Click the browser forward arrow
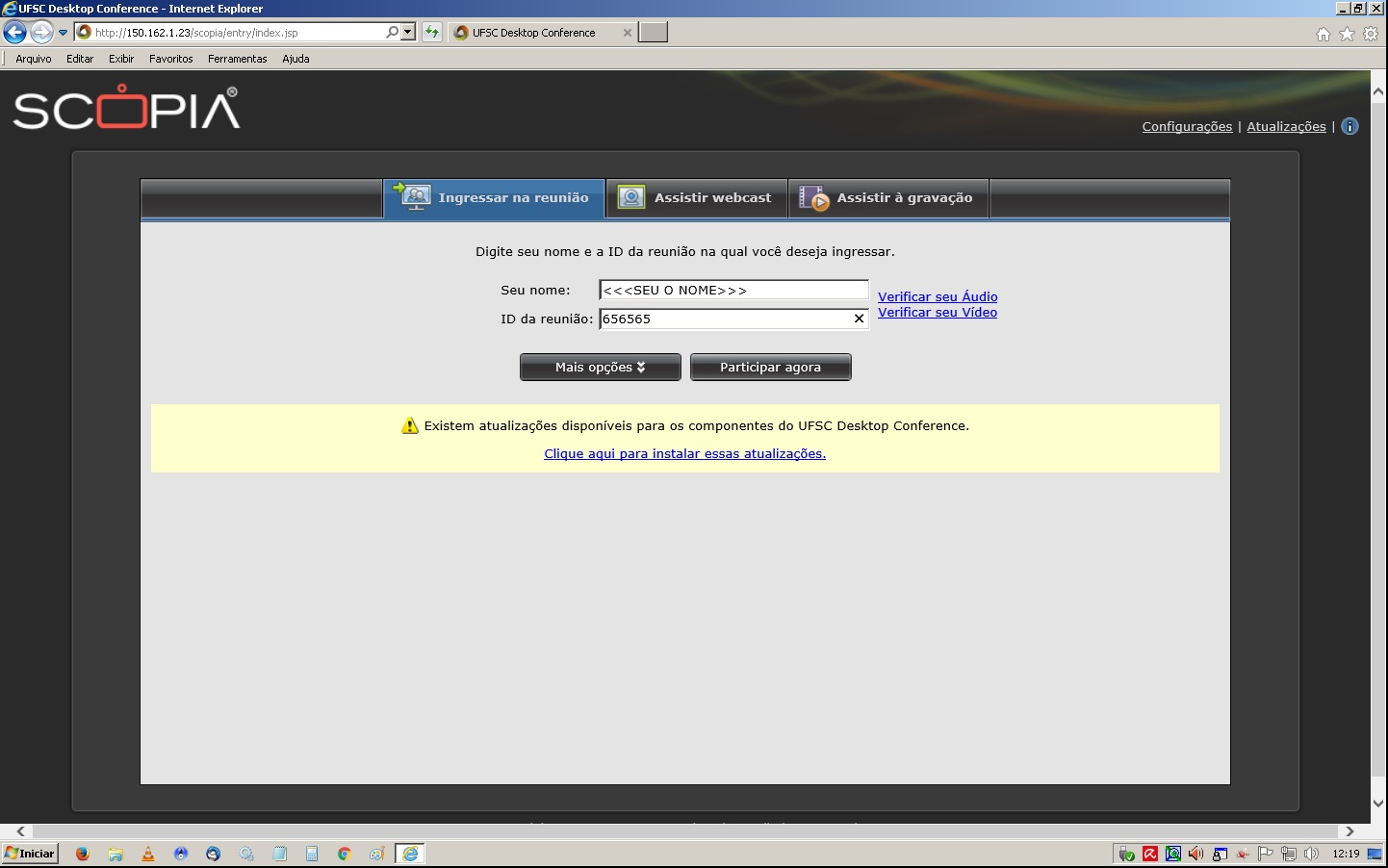This screenshot has width=1388, height=868. (x=41, y=32)
